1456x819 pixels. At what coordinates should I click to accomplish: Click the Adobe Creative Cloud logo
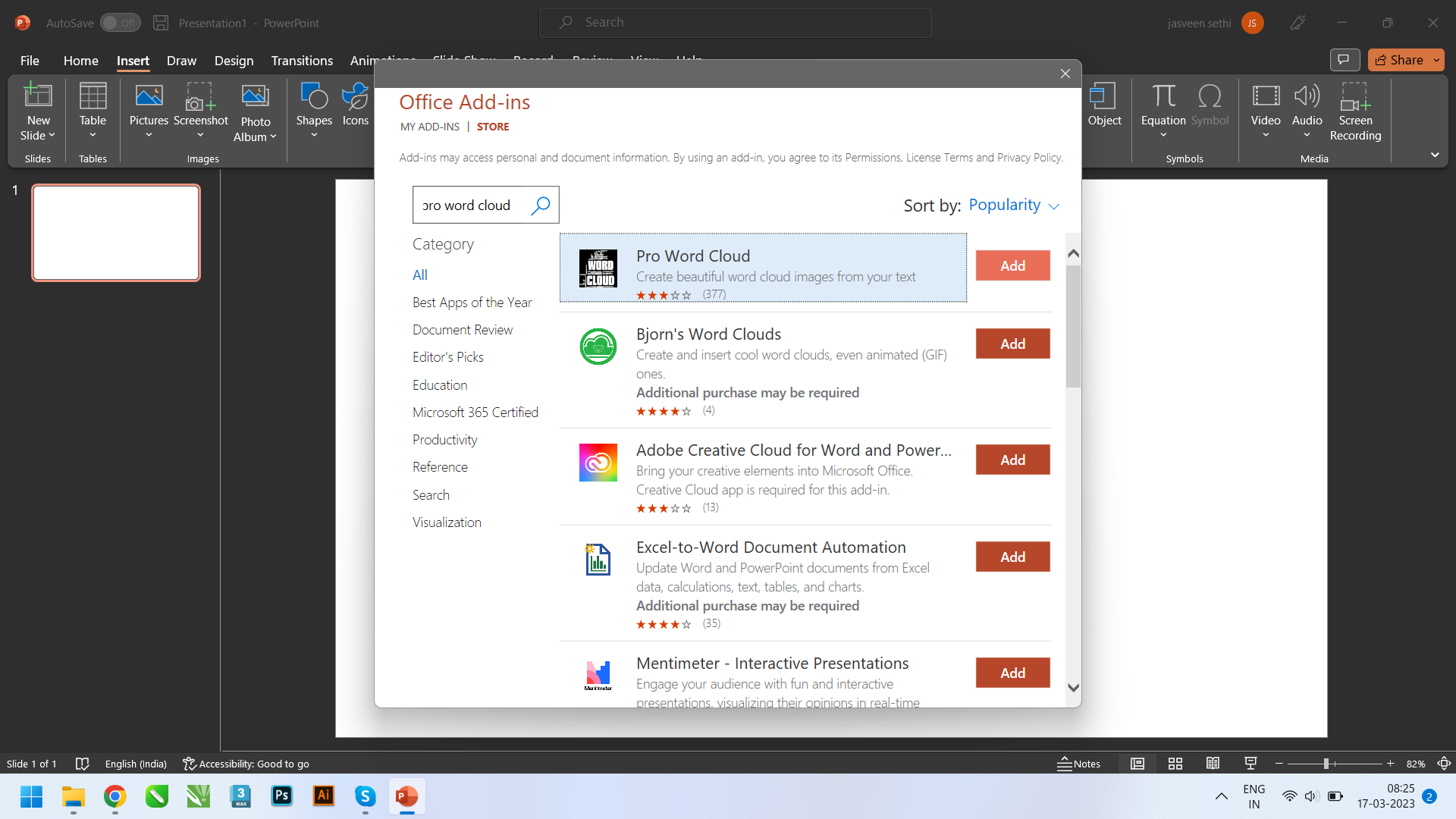[x=598, y=463]
